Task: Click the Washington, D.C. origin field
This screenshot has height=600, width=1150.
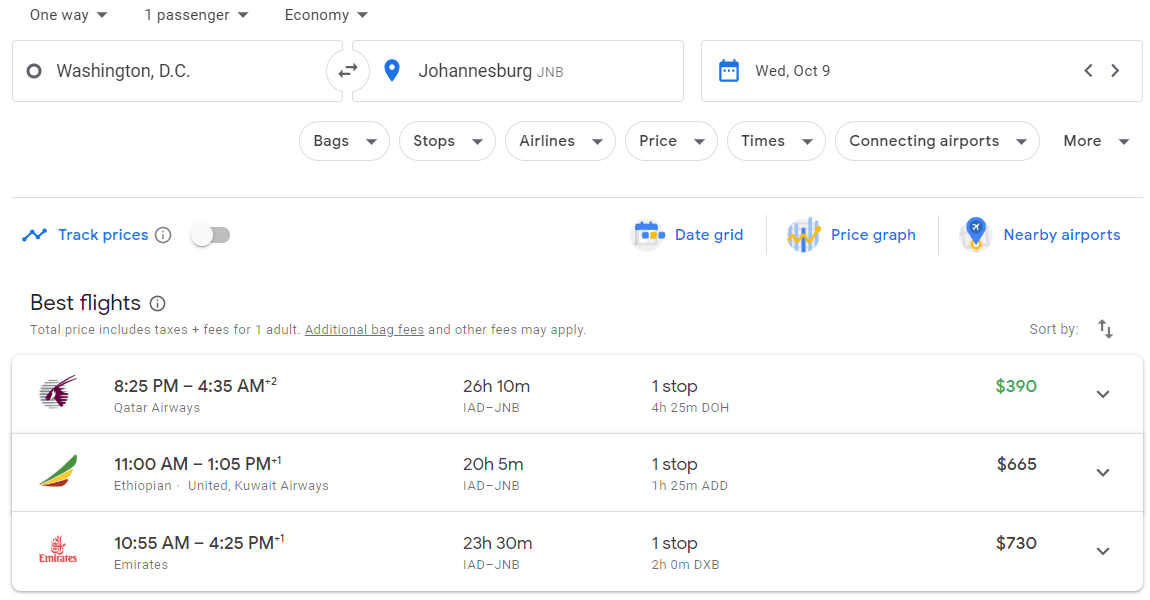Action: [177, 71]
